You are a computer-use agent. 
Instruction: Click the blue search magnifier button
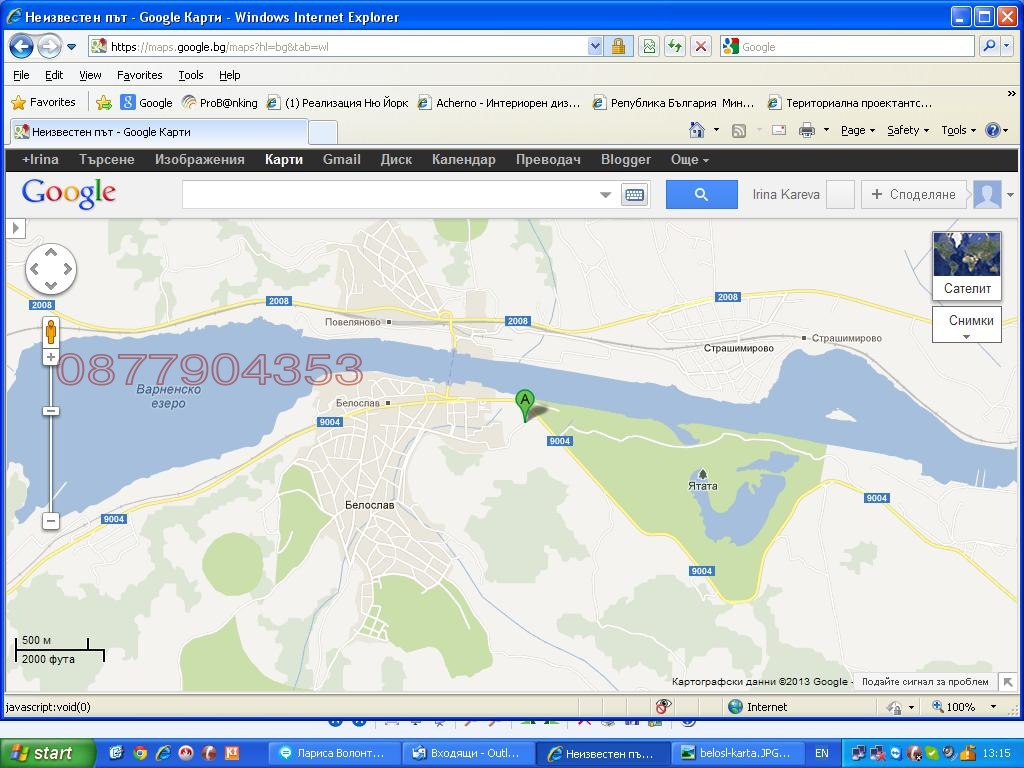701,195
